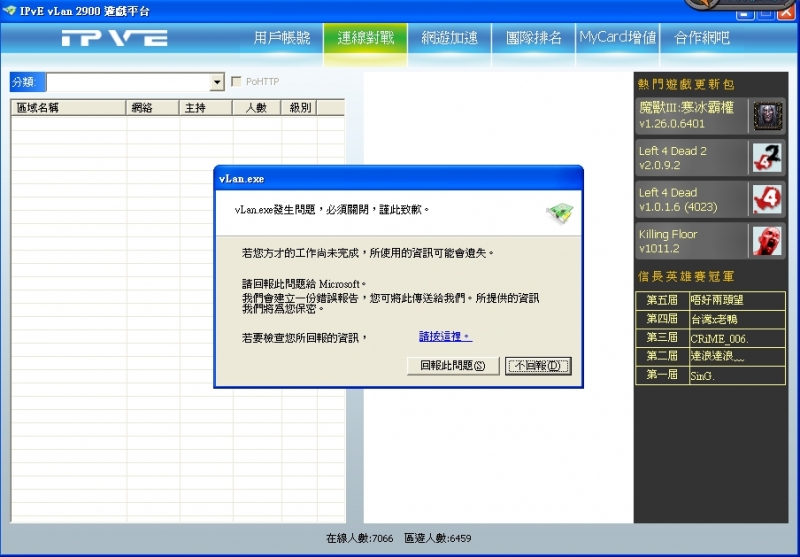The height and width of the screenshot is (557, 800).
Task: Click champion name 台灣x老鴨
Action: 714,320
